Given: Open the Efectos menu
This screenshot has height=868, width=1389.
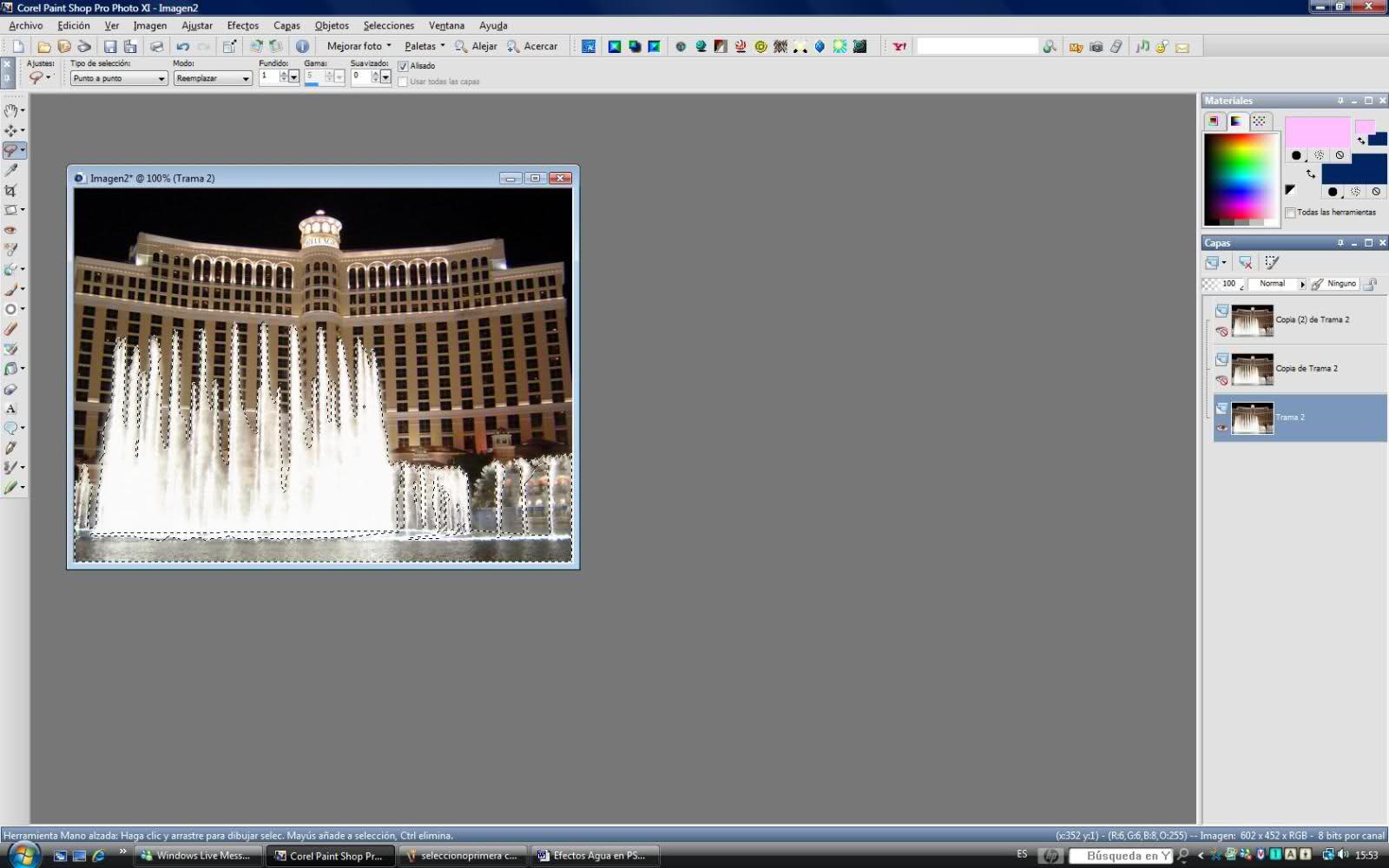Looking at the screenshot, I should point(243,25).
